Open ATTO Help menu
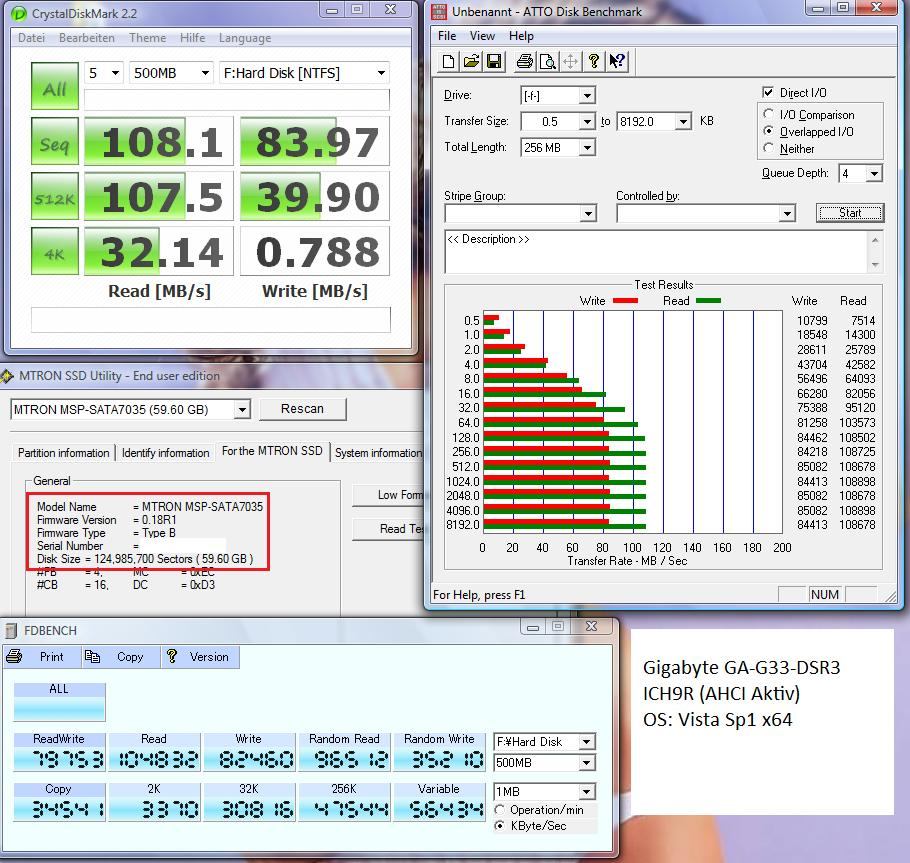The image size is (910, 863). point(521,36)
